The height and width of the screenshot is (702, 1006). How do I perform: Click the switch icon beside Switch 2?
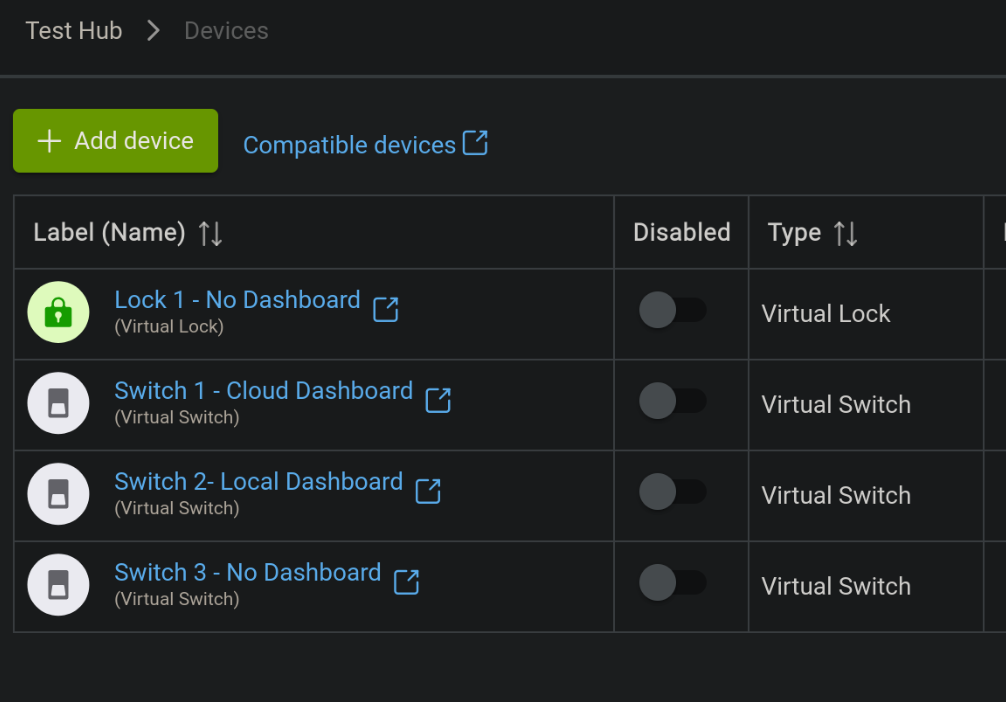(58, 494)
